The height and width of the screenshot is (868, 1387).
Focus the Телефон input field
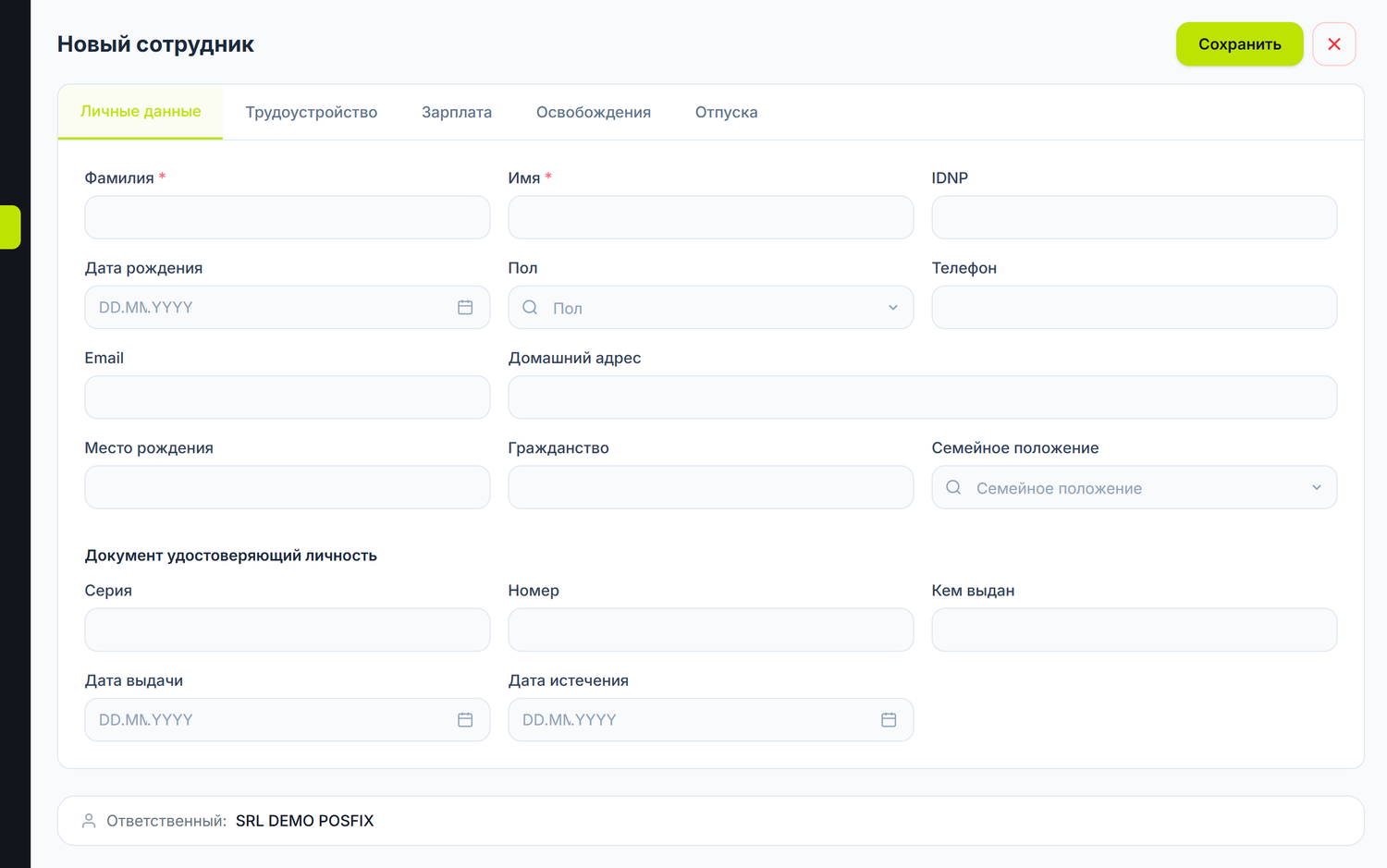pos(1135,308)
